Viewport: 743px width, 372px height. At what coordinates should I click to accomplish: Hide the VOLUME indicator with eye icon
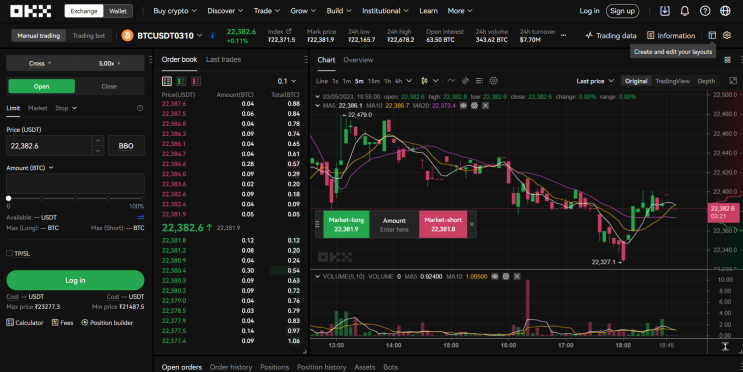[495, 276]
